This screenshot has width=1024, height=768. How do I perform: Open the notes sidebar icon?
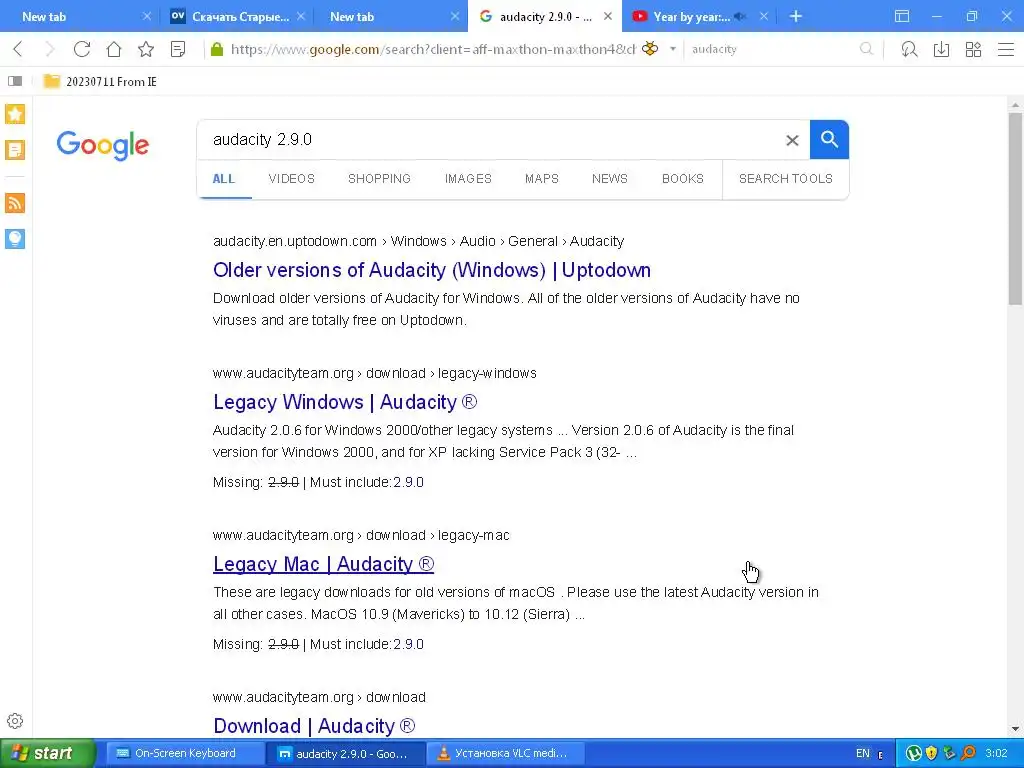(15, 150)
